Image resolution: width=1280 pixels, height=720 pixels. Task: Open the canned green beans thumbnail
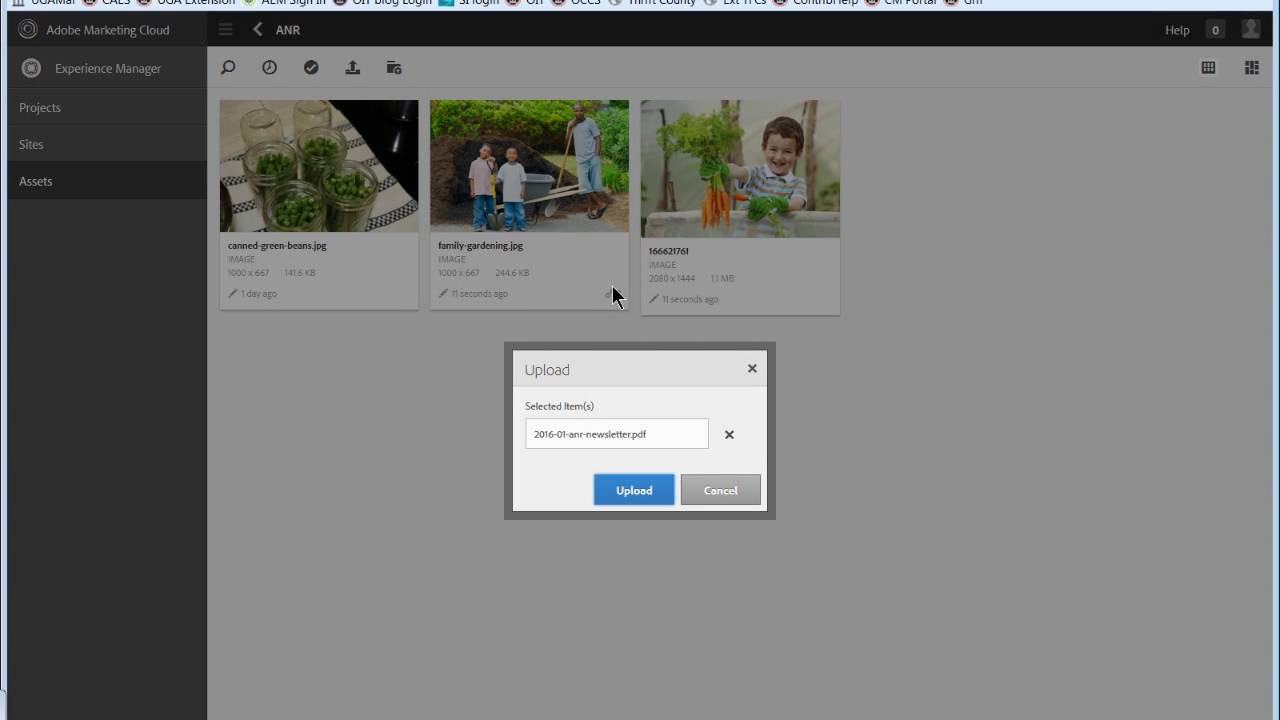coord(319,166)
